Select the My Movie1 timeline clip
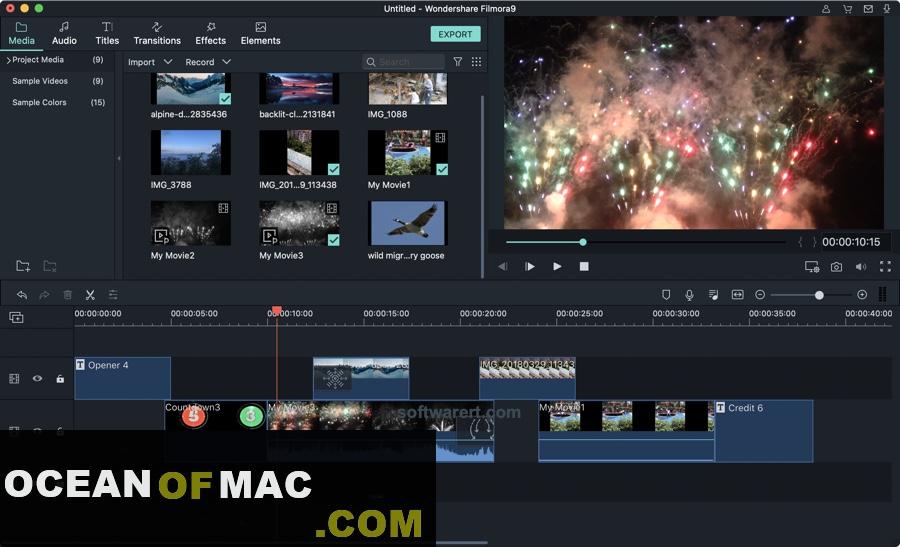The image size is (900, 547). click(x=626, y=431)
